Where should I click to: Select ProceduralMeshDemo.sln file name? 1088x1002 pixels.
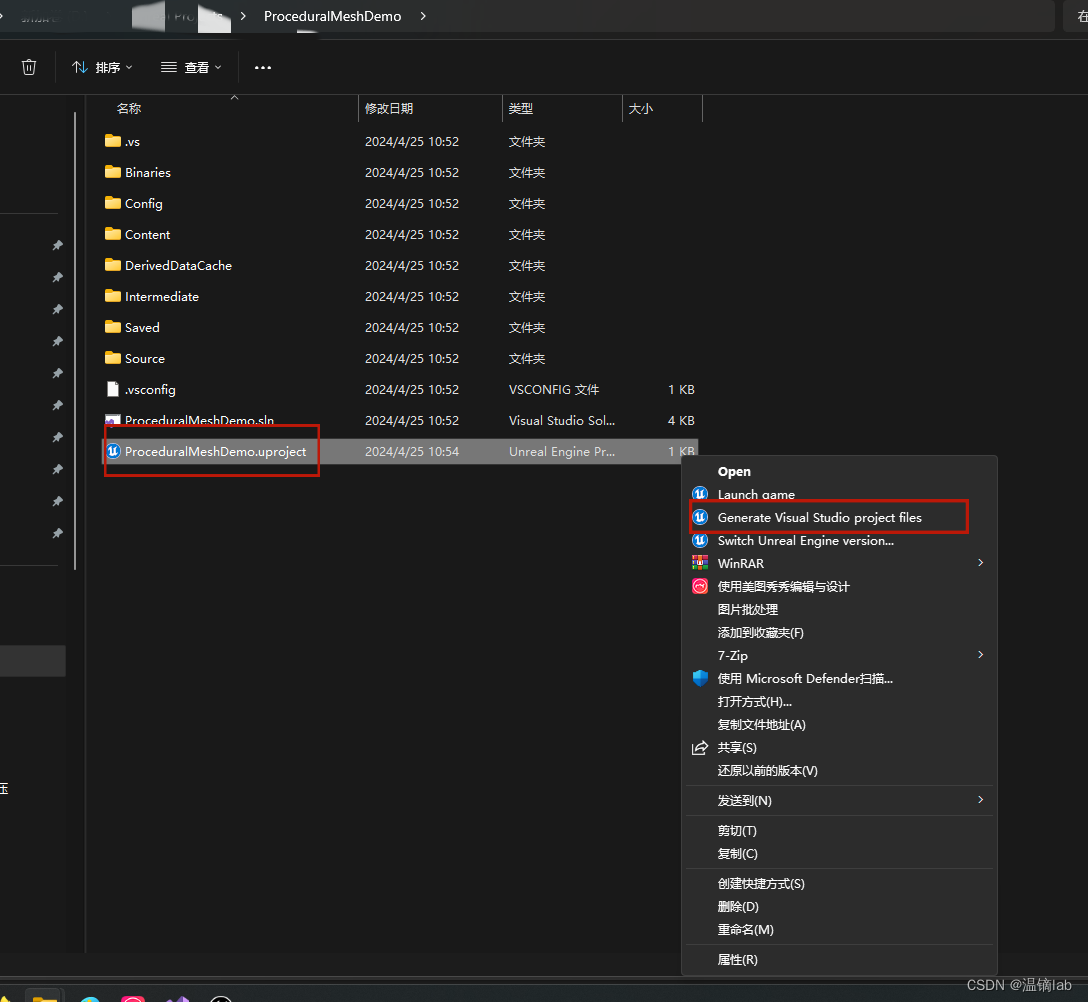tap(199, 421)
